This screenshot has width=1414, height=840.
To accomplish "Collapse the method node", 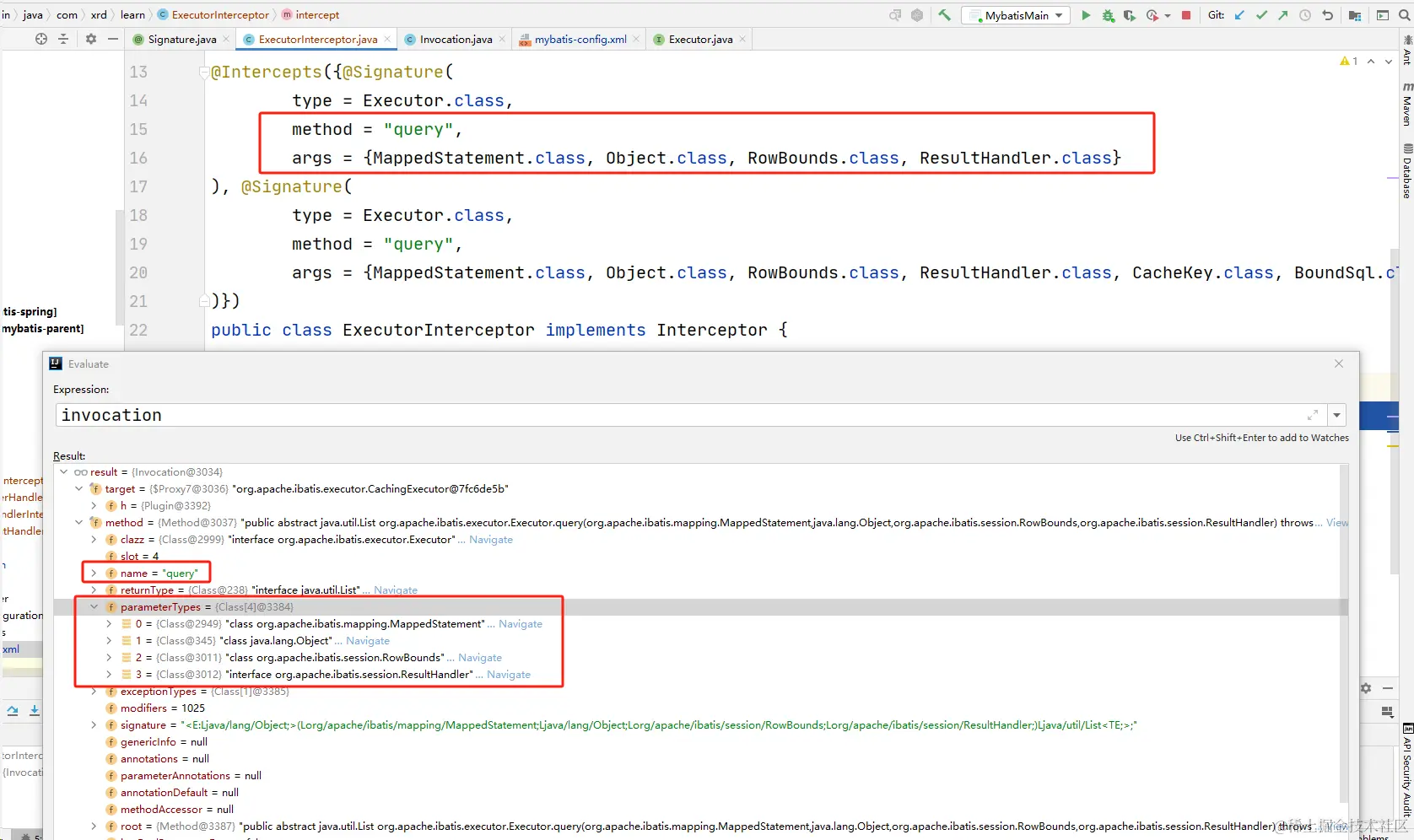I will tap(79, 523).
